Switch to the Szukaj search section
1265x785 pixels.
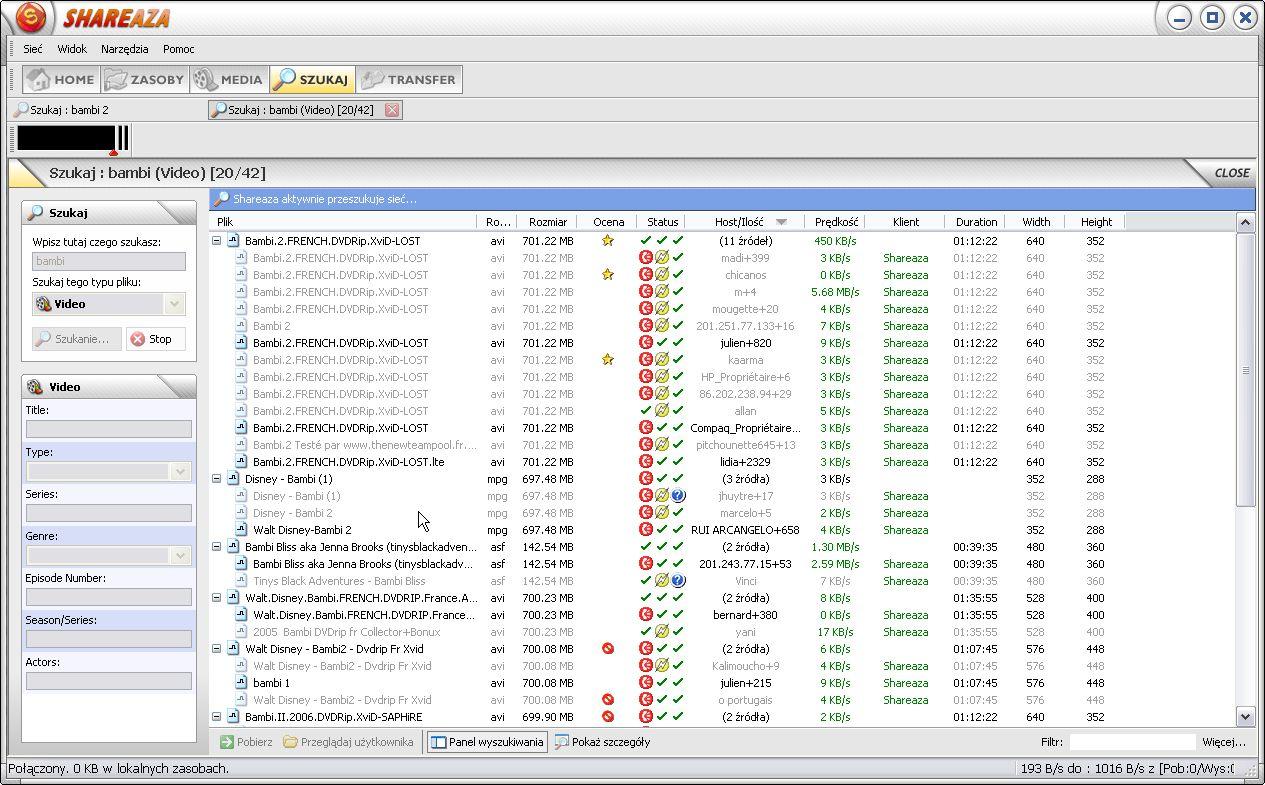tap(310, 80)
